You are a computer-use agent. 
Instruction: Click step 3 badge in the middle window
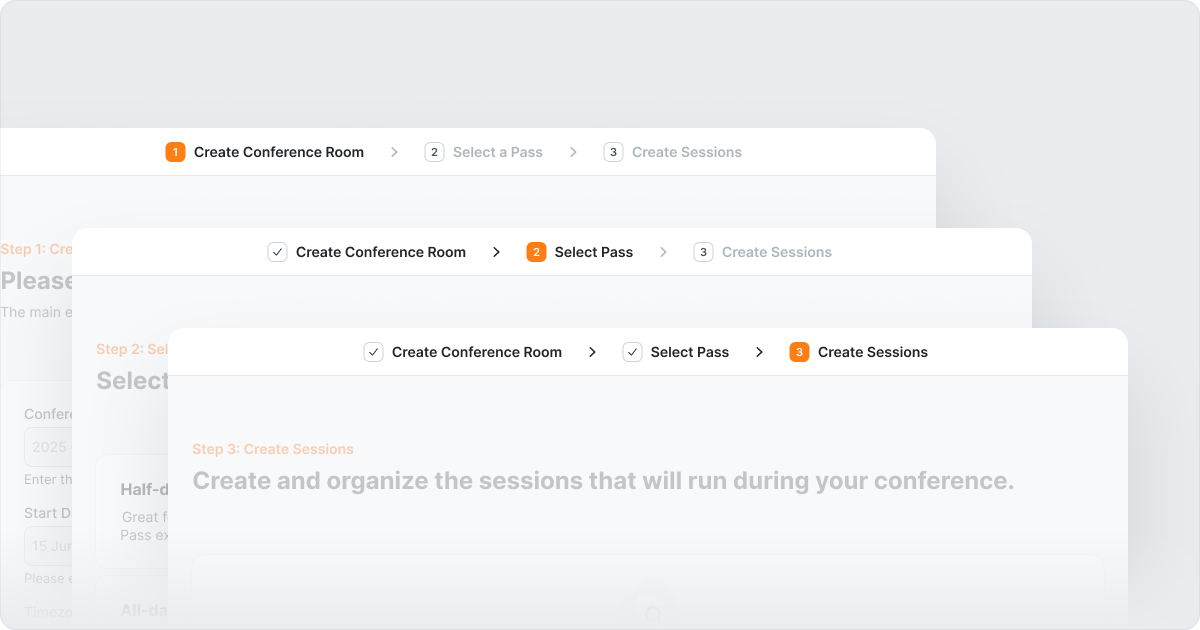pos(703,252)
